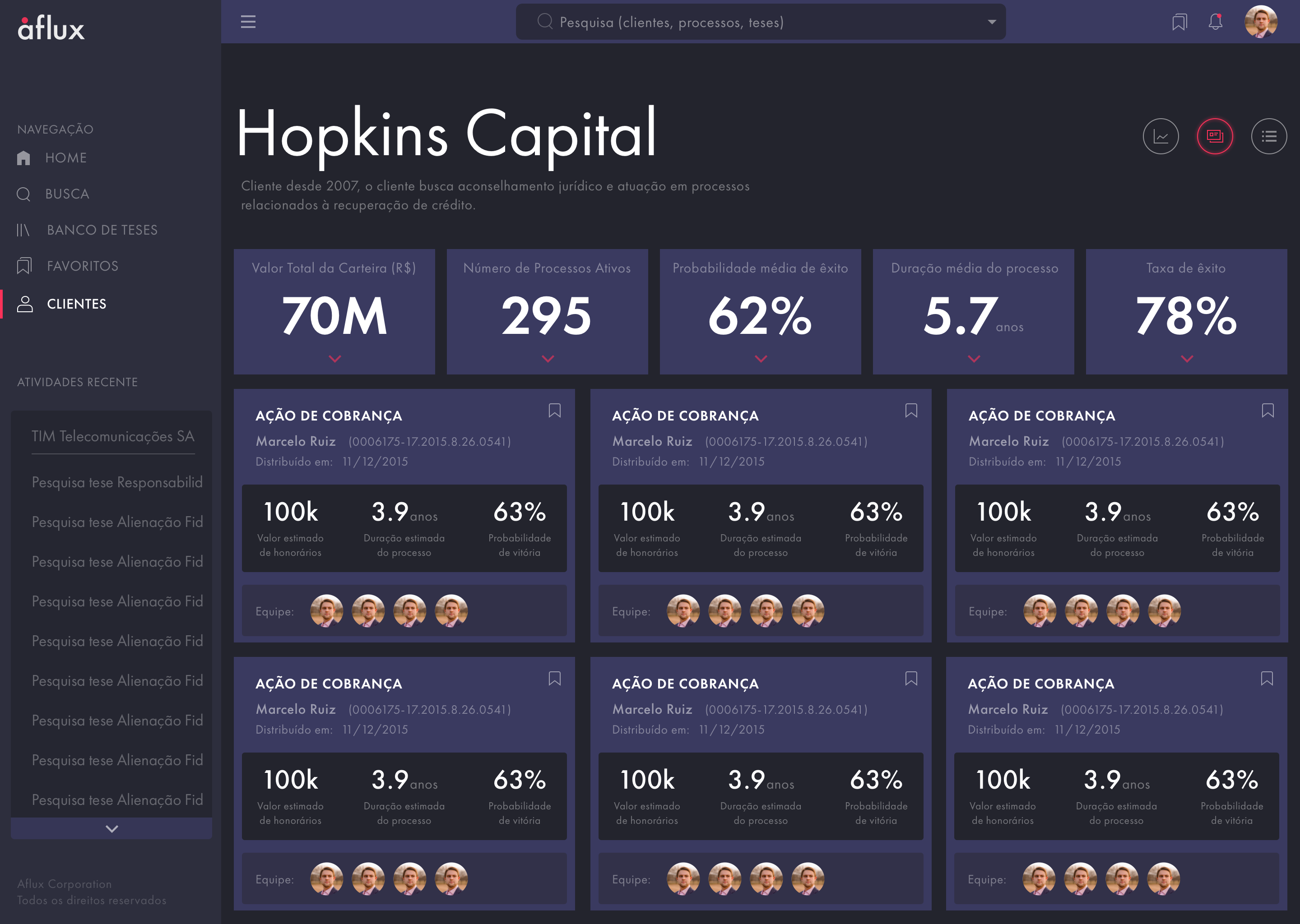The width and height of the screenshot is (1300, 924).
Task: Expand the Valor Total da Carteira card
Action: point(334,358)
